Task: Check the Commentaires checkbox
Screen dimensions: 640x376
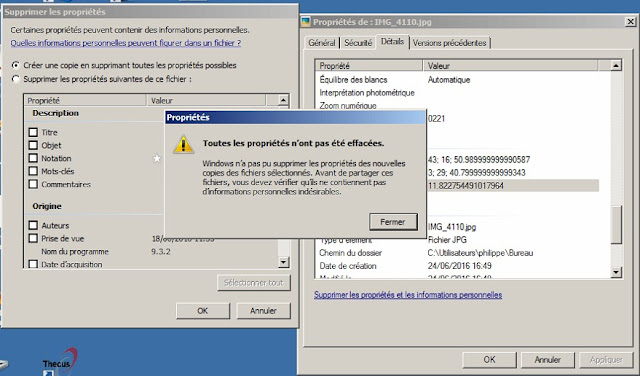Action: [x=33, y=184]
